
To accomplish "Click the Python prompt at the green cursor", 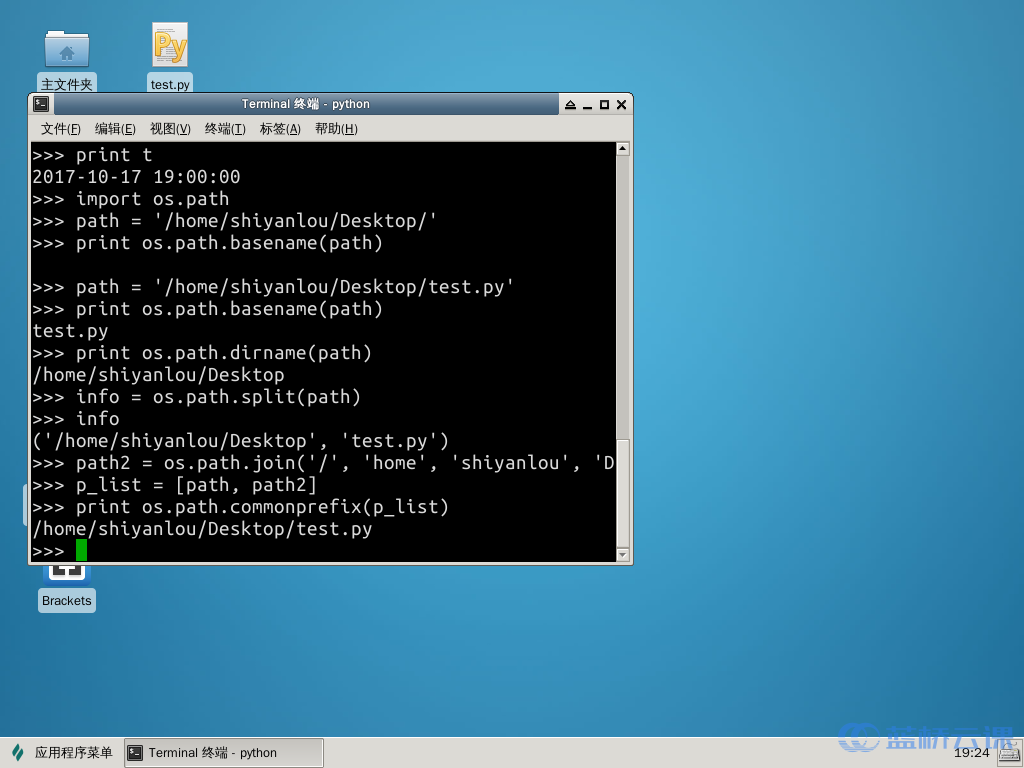I will click(81, 551).
